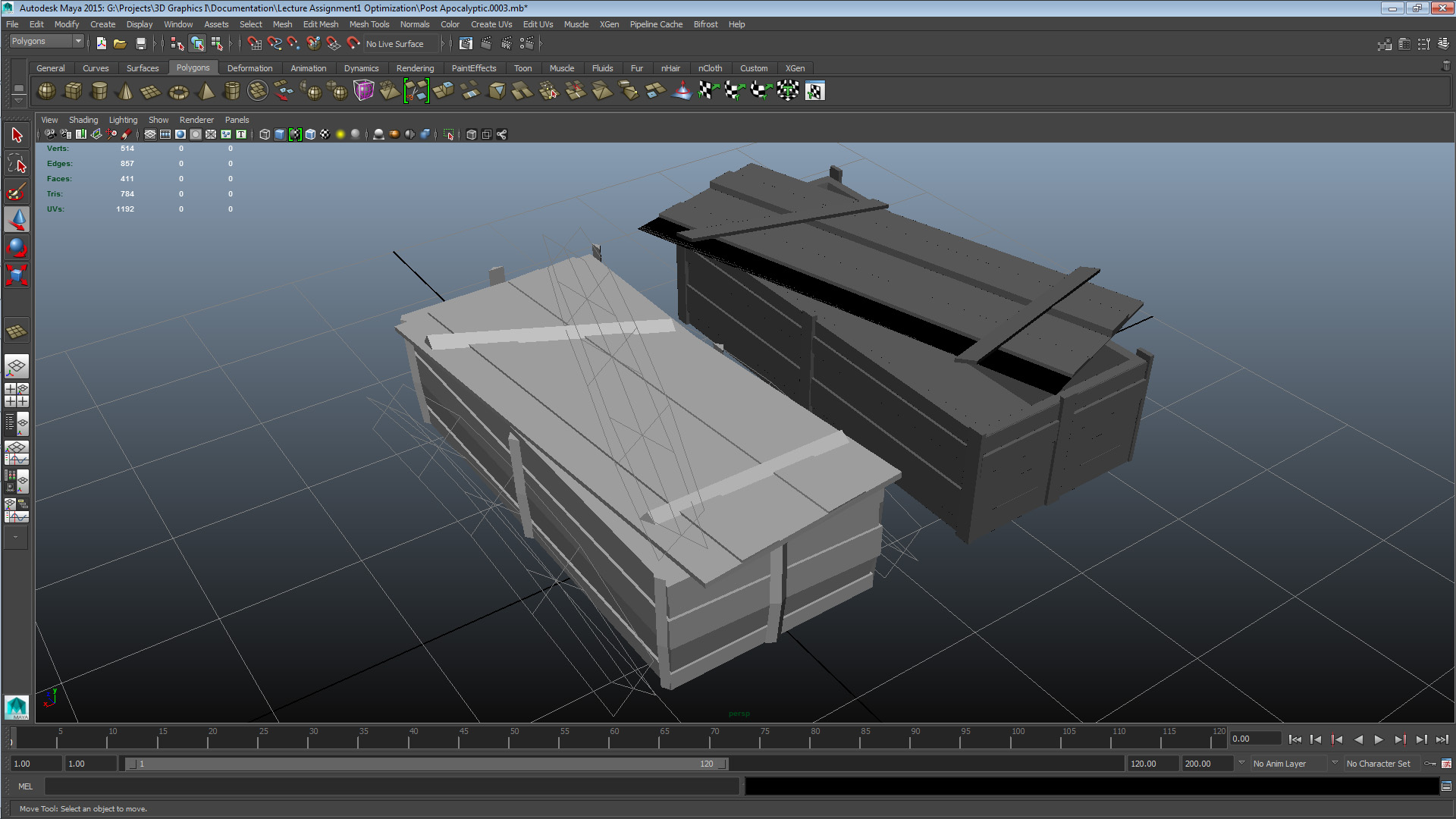Create a polygon sphere from the shelf
The image size is (1456, 819).
click(46, 92)
